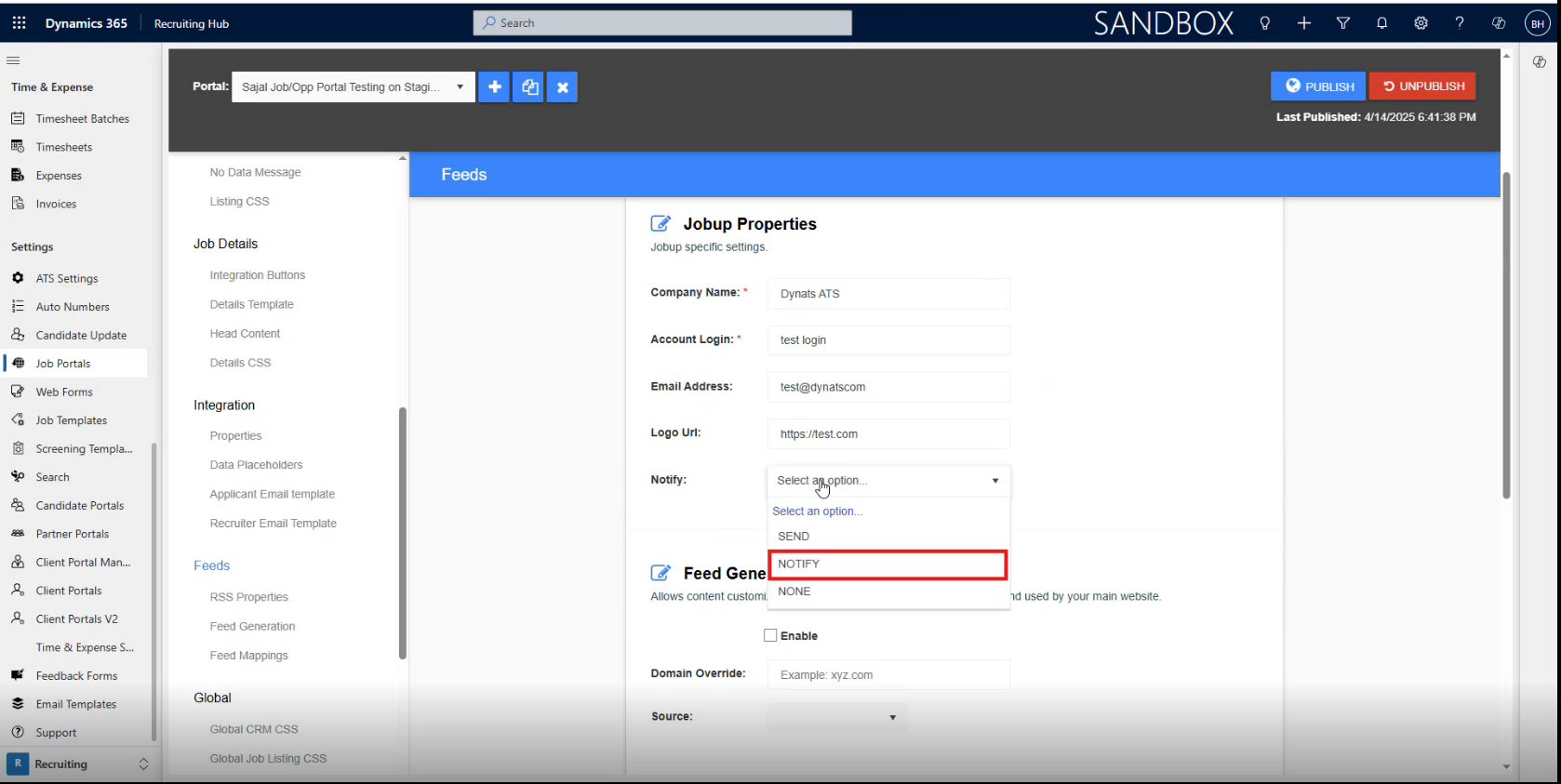Tick the Enable checkbox
The width and height of the screenshot is (1561, 784).
coord(770,635)
